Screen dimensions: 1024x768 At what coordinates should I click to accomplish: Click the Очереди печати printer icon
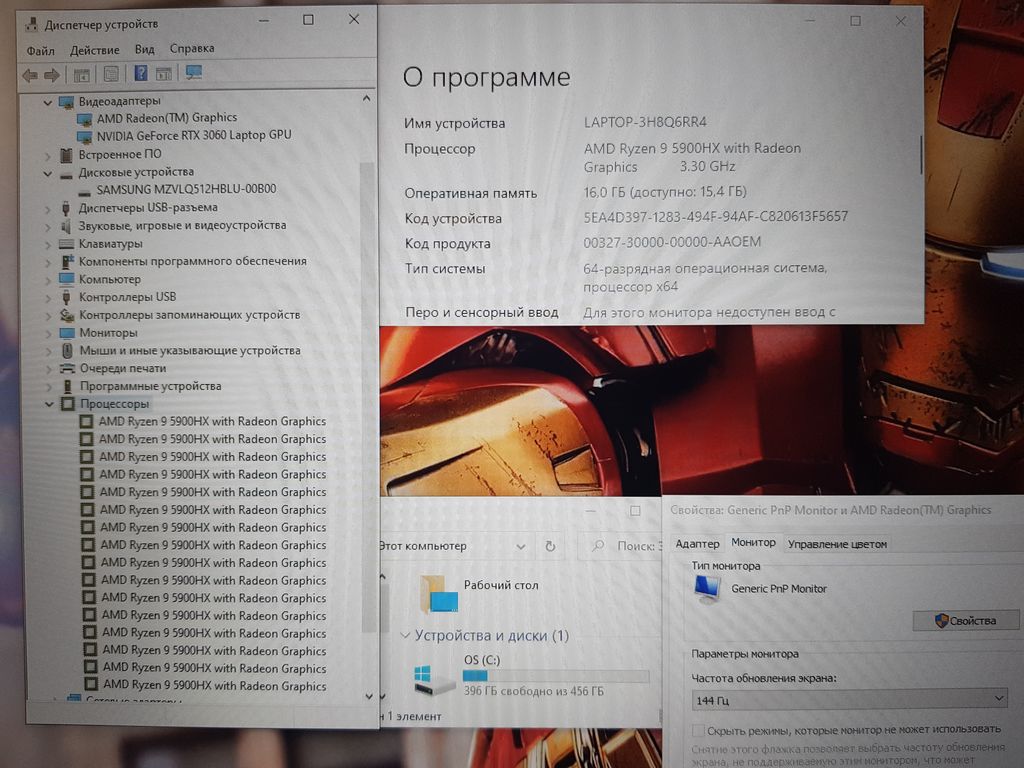[67, 368]
